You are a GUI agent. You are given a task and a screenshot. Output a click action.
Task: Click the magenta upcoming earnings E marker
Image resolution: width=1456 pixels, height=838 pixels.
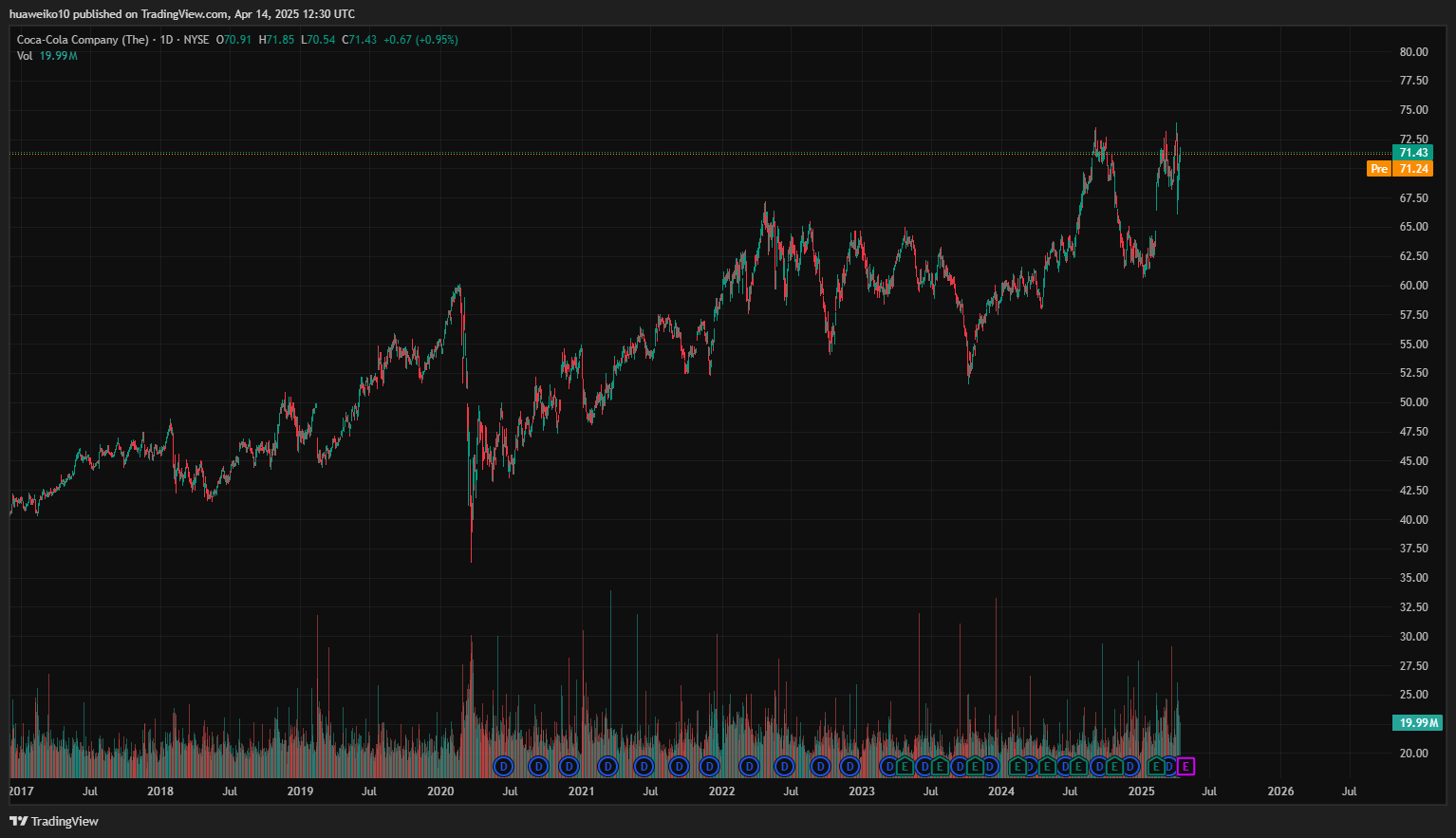click(x=1185, y=766)
